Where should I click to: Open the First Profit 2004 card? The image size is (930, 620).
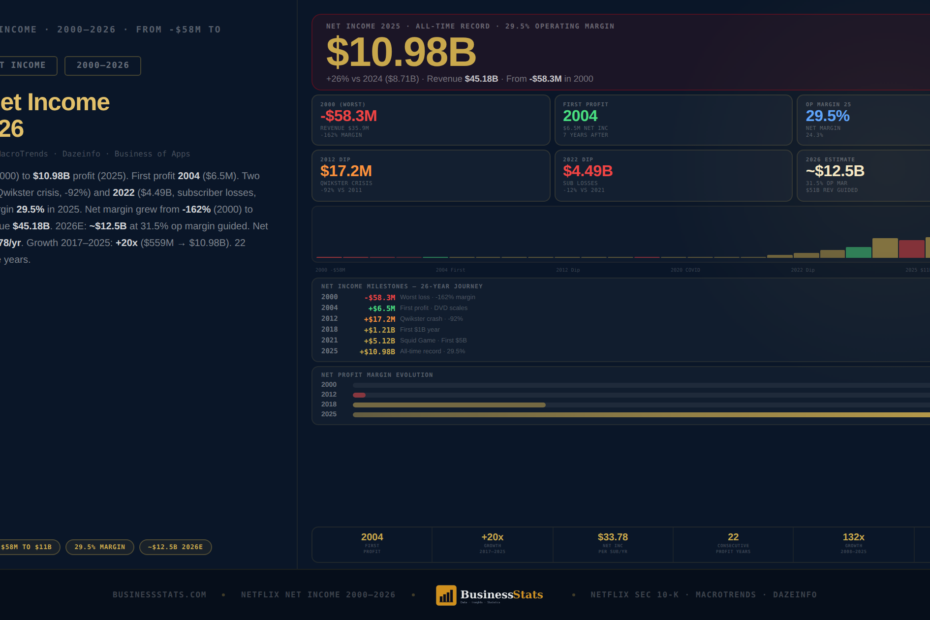pyautogui.click(x=673, y=120)
